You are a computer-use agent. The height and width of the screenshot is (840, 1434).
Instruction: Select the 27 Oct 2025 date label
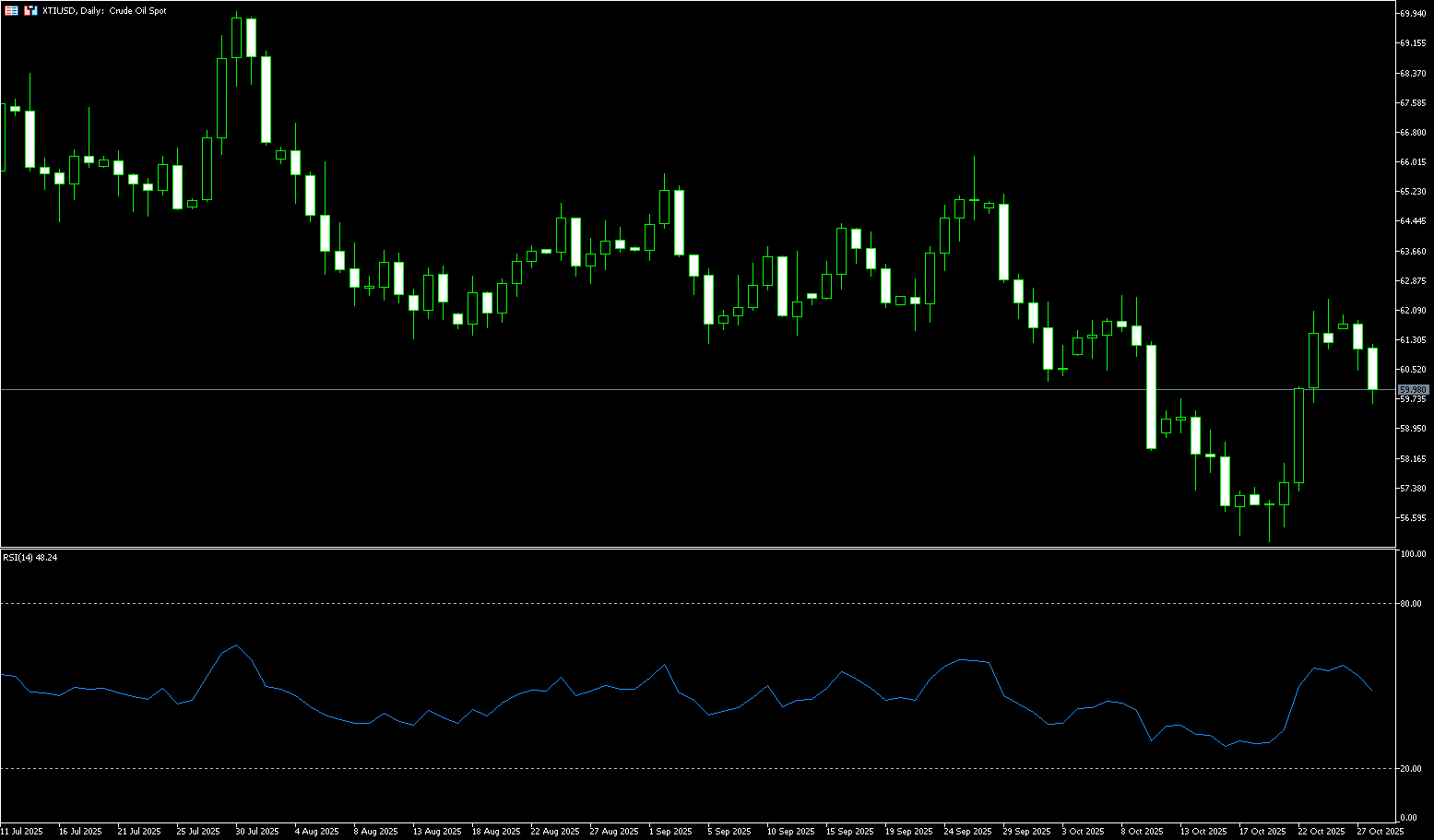click(x=1380, y=832)
